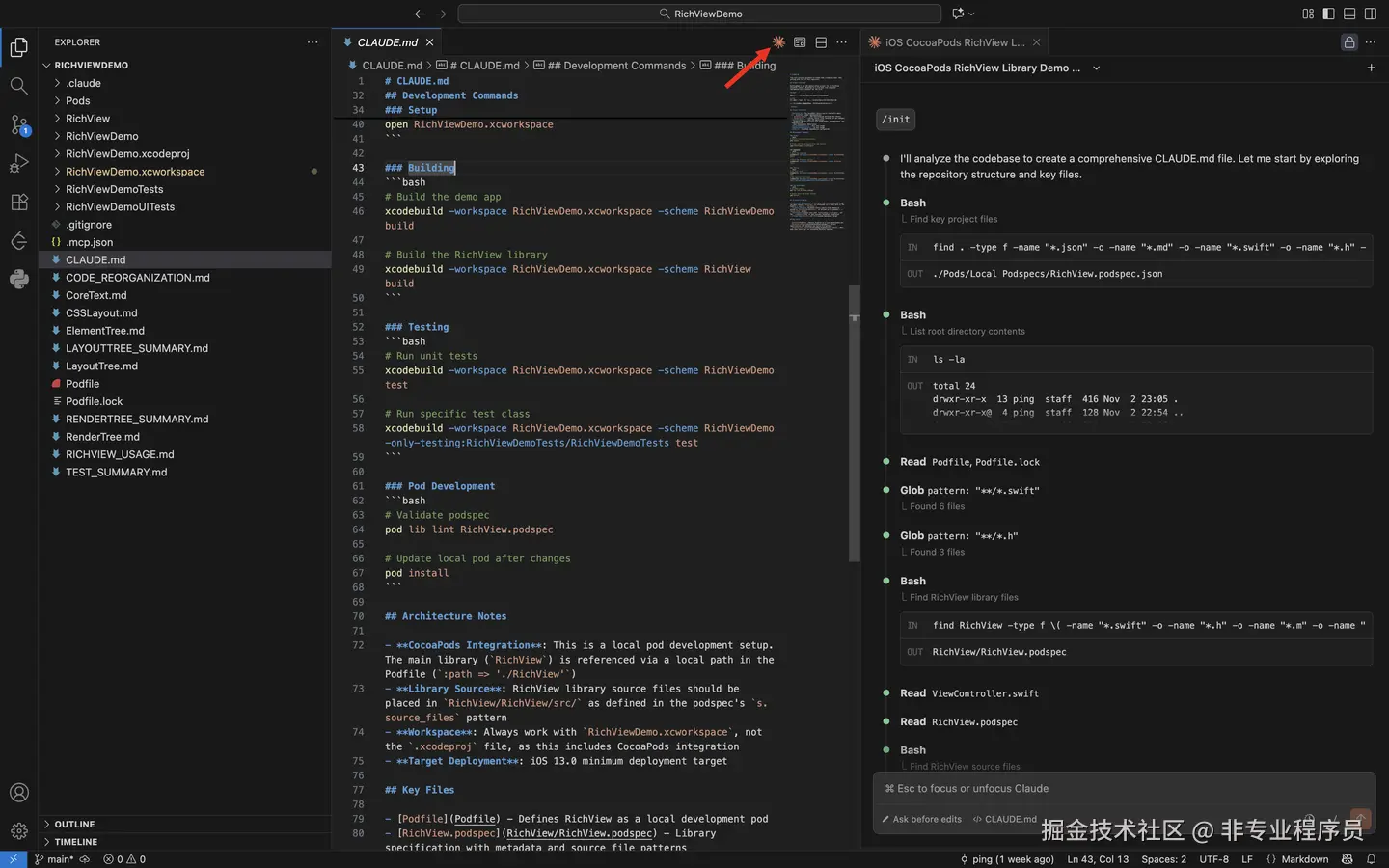Viewport: 1389px width, 868px height.
Task: Toggle the editor group lock
Action: click(1349, 42)
